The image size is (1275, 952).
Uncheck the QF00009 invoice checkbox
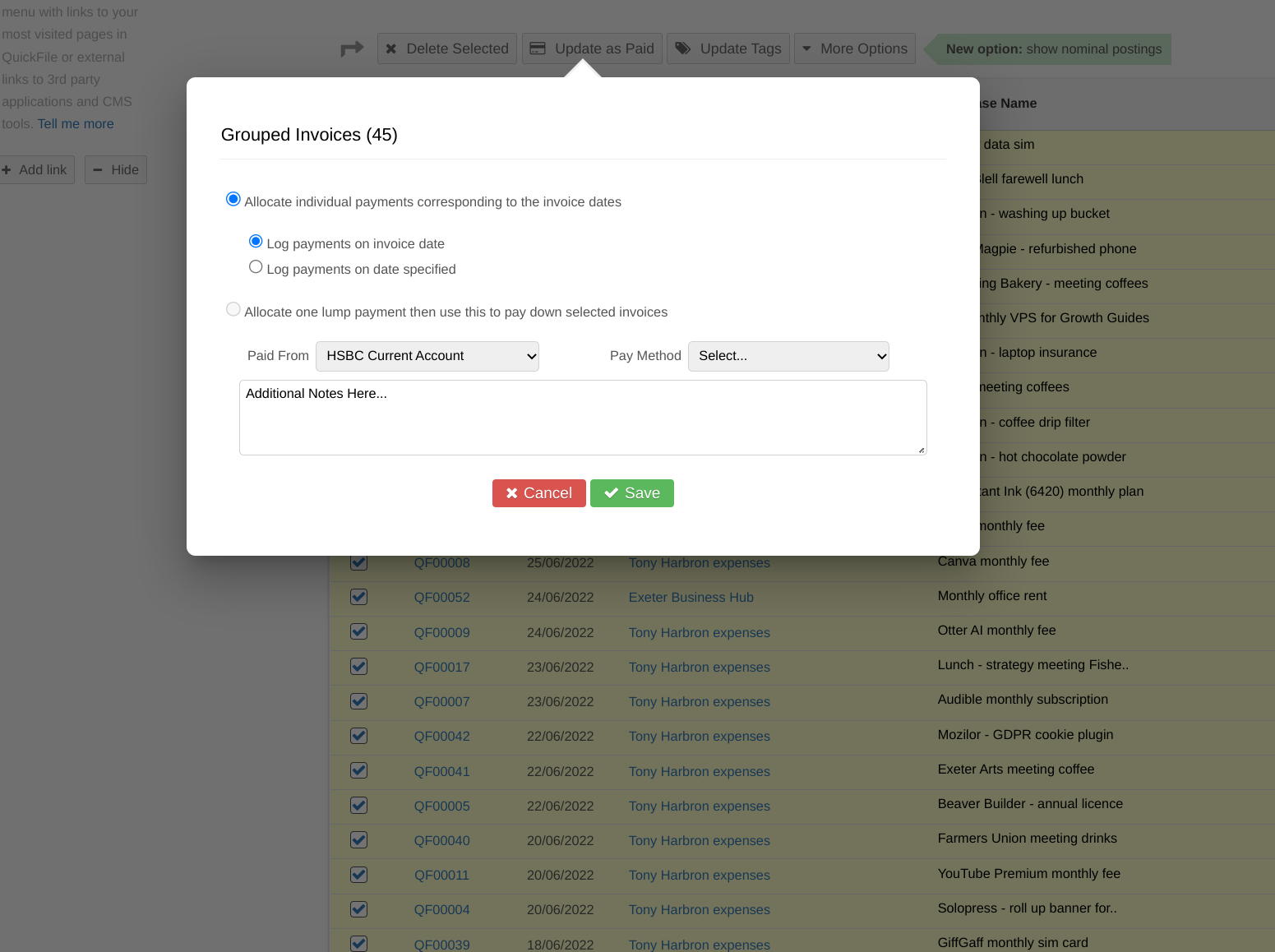point(358,631)
